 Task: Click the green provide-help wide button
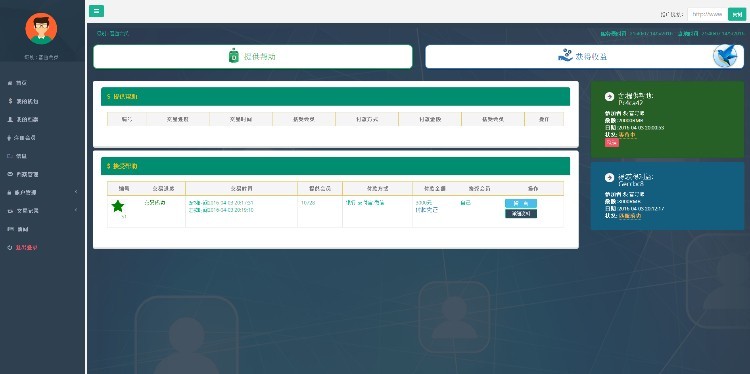coord(253,56)
